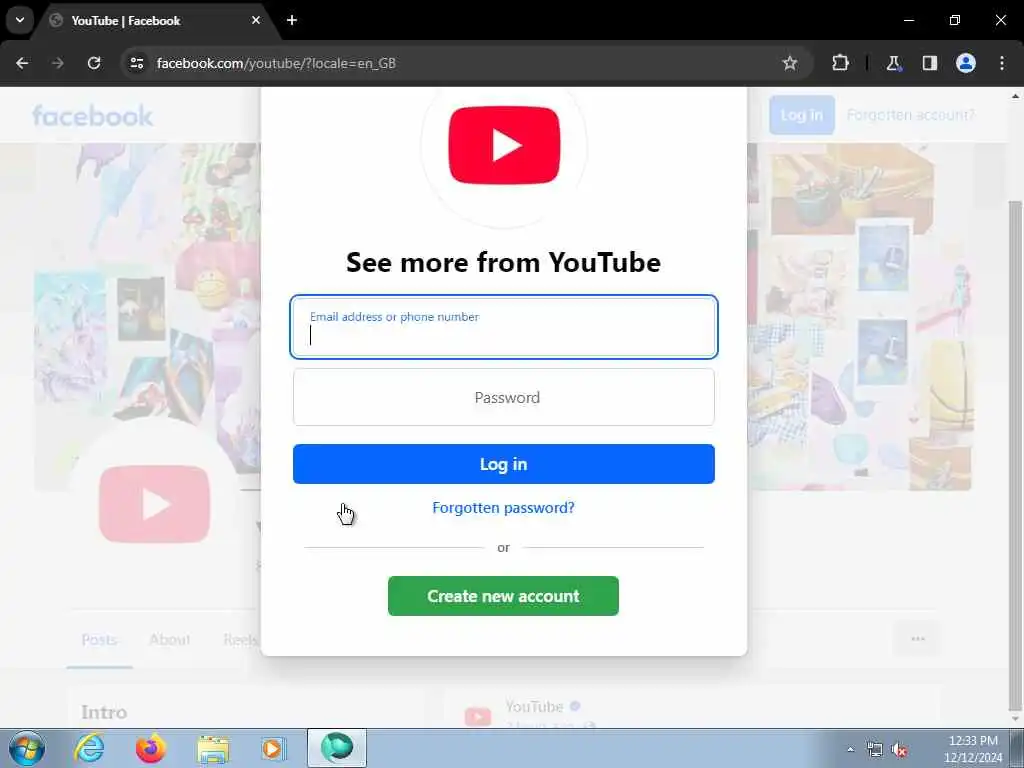Viewport: 1024px width, 768px height.
Task: Open the Windows Media Player taskbar icon
Action: point(273,748)
